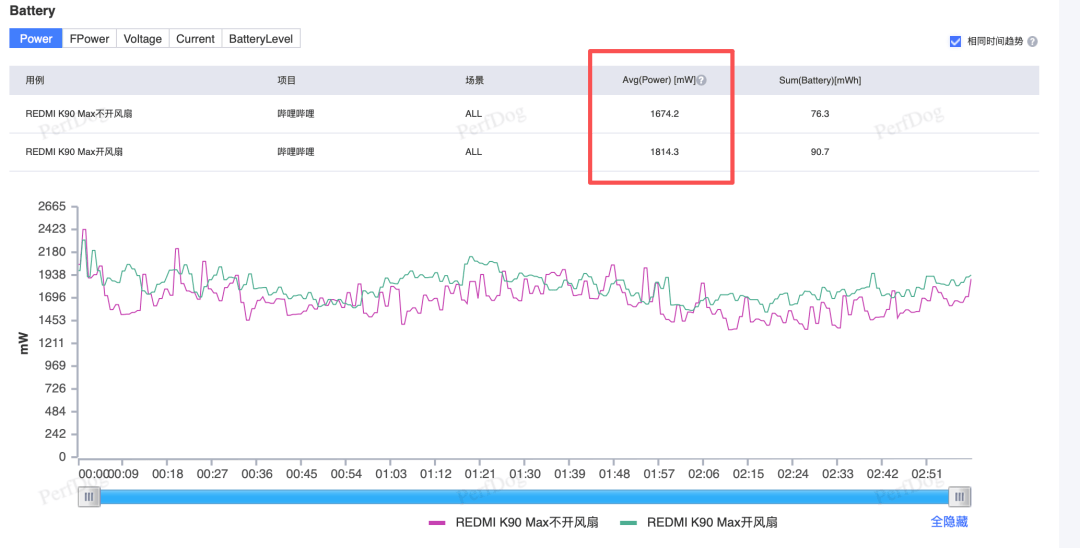Toggle legend REDMI K90 Max不开风扇 series
The height and width of the screenshot is (548, 1080).
513,523
